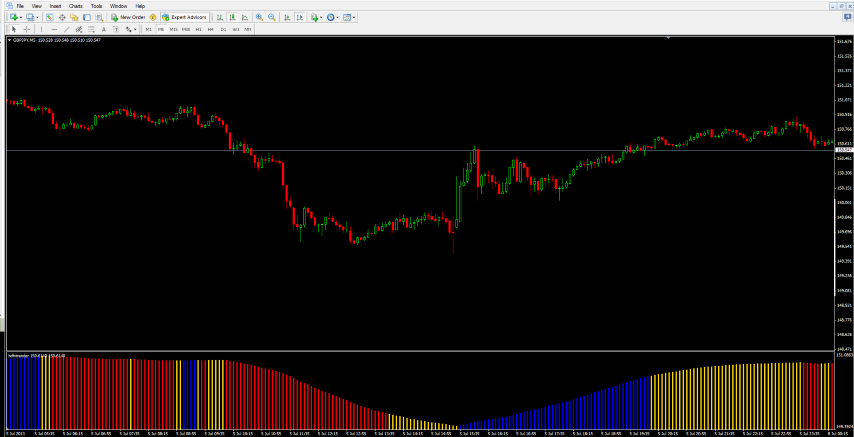Open the chart window system menu icon

tap(8, 6)
